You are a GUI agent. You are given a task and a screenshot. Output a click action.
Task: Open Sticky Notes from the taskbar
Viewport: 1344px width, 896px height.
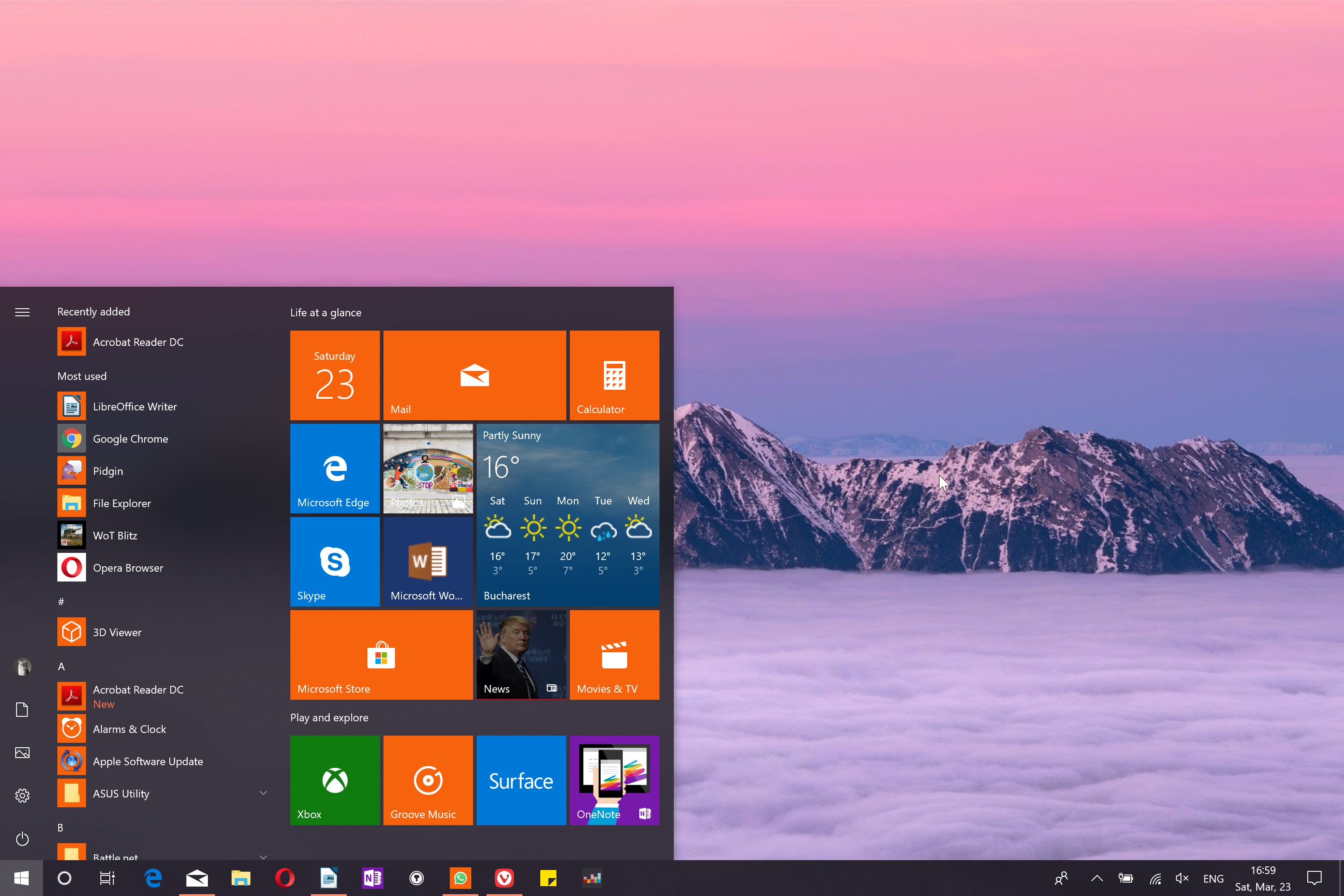pyautogui.click(x=548, y=878)
